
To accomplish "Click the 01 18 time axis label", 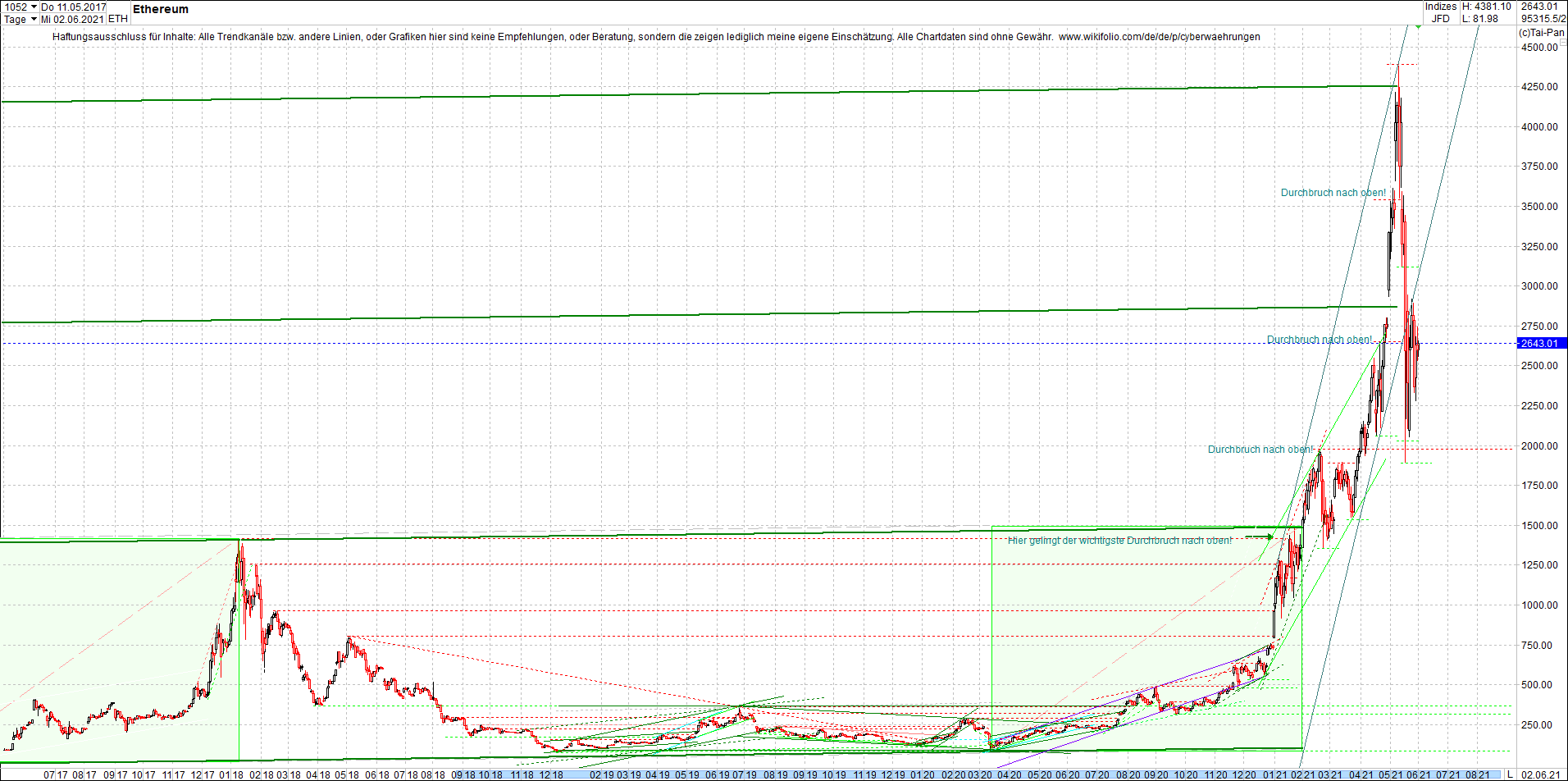I will pyautogui.click(x=230, y=774).
